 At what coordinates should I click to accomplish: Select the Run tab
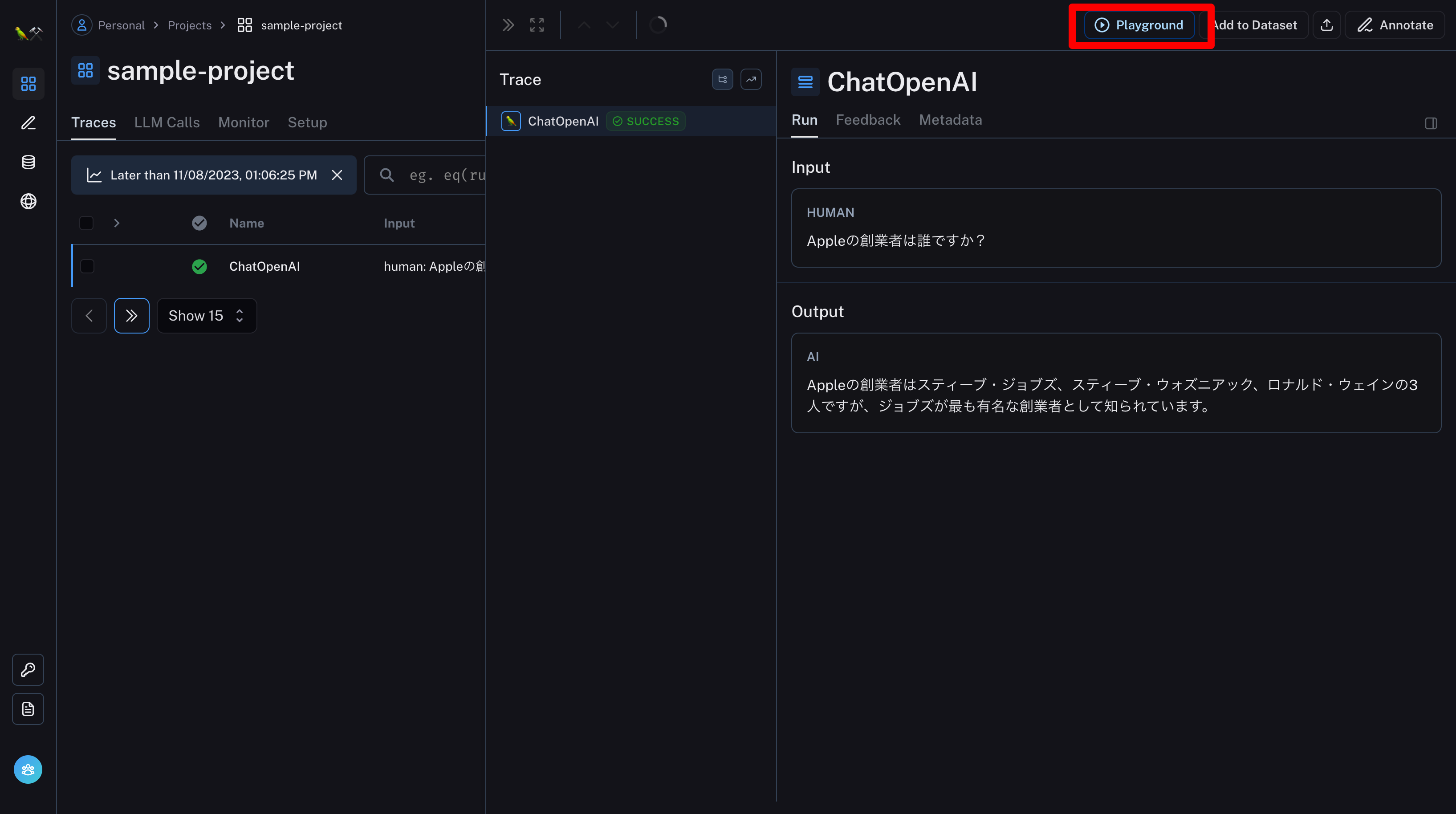tap(804, 120)
